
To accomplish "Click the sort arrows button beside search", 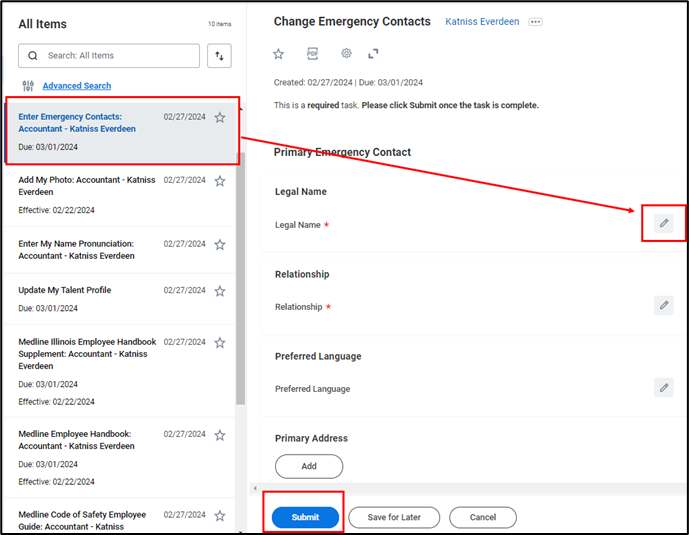I will (219, 56).
